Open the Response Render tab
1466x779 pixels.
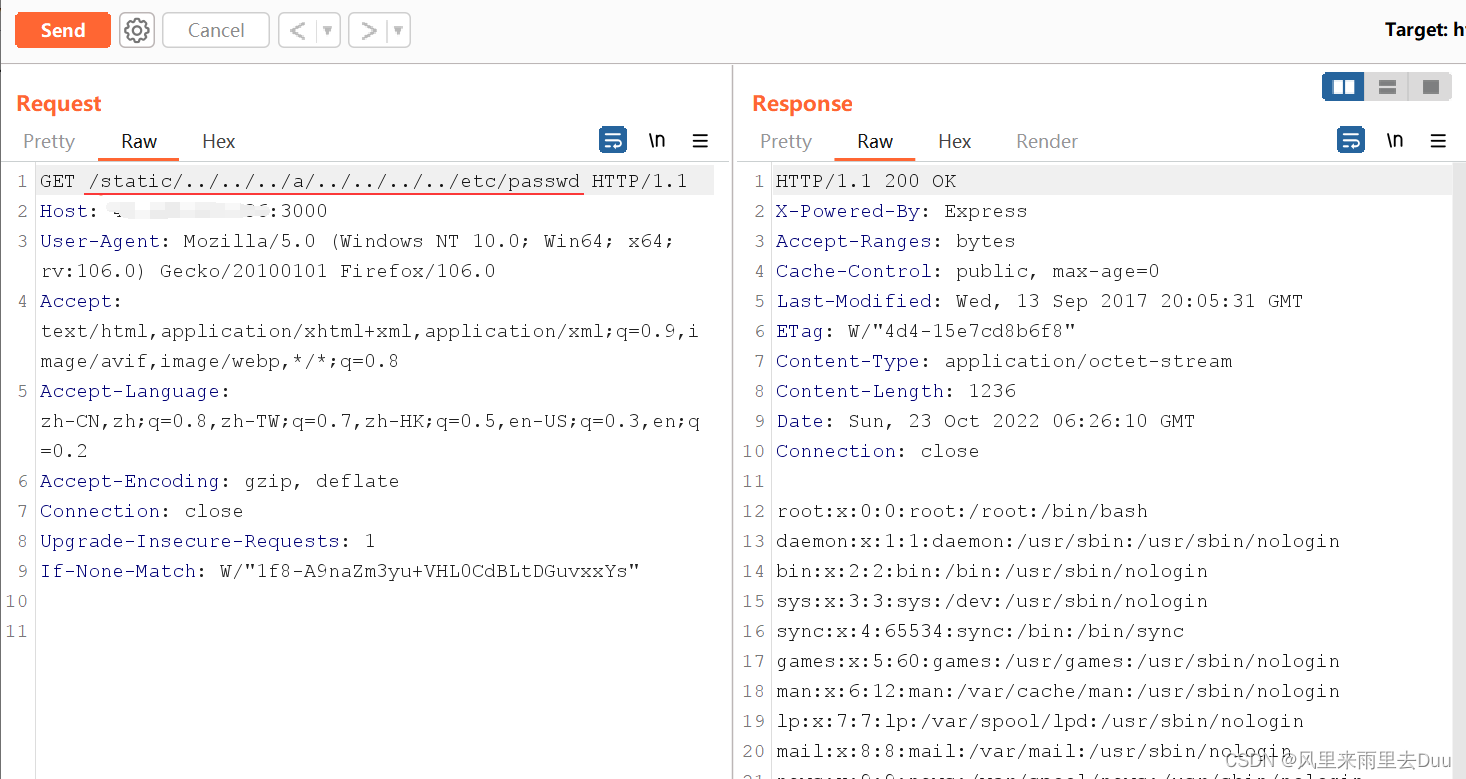pyautogui.click(x=1047, y=141)
